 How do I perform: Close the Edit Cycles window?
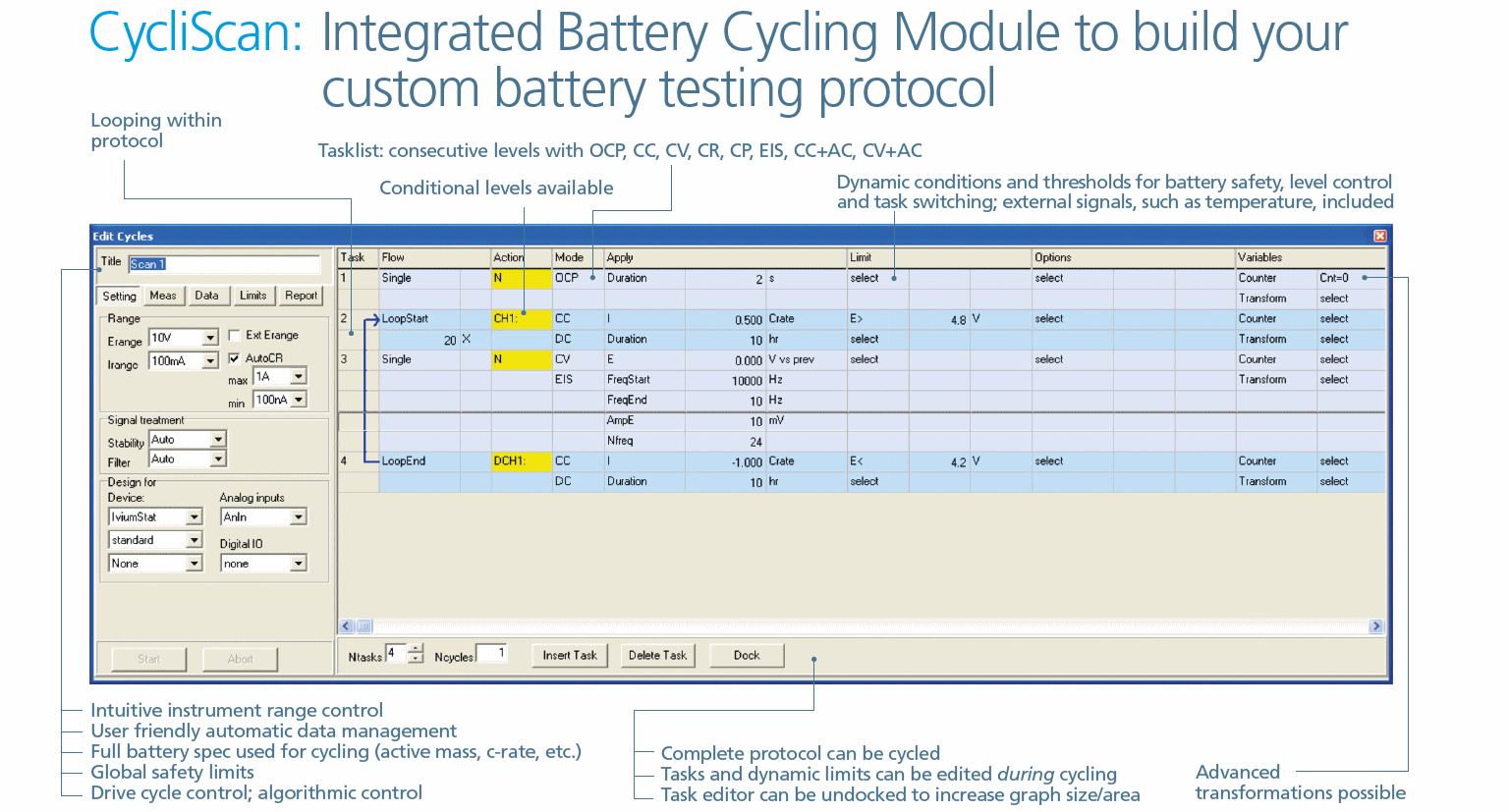click(x=1379, y=236)
